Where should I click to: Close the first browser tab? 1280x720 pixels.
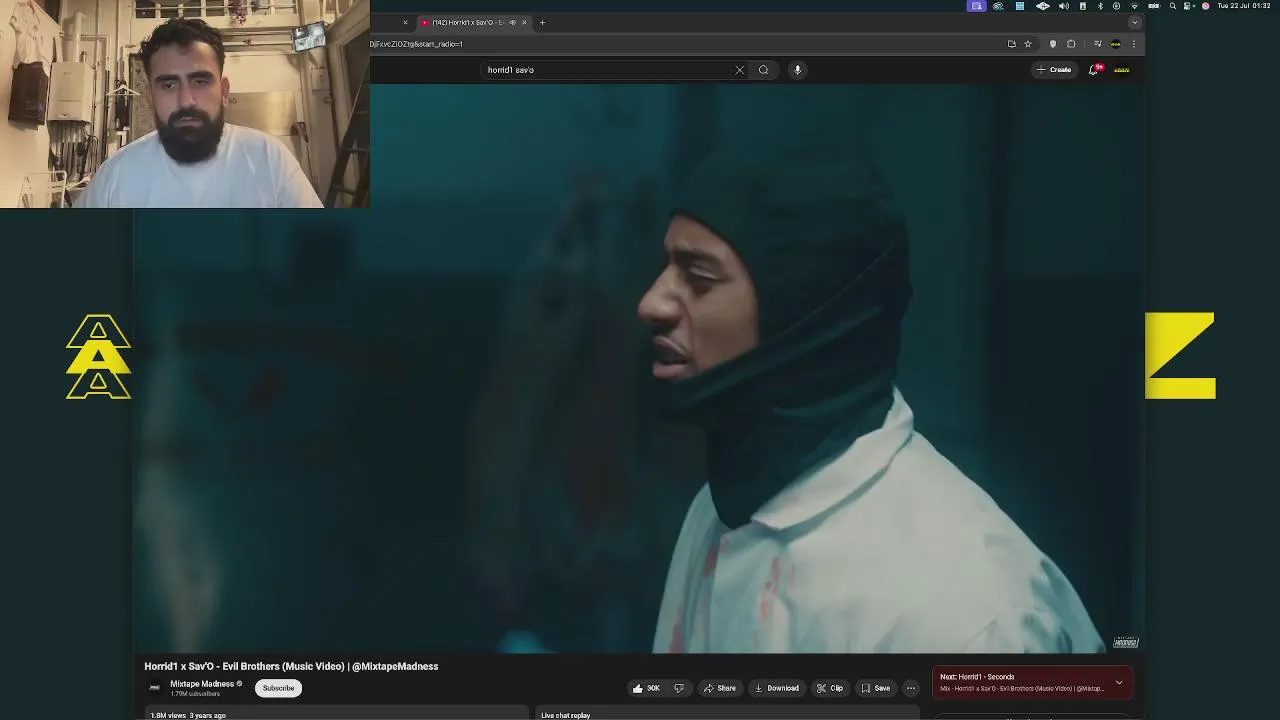[x=405, y=22]
